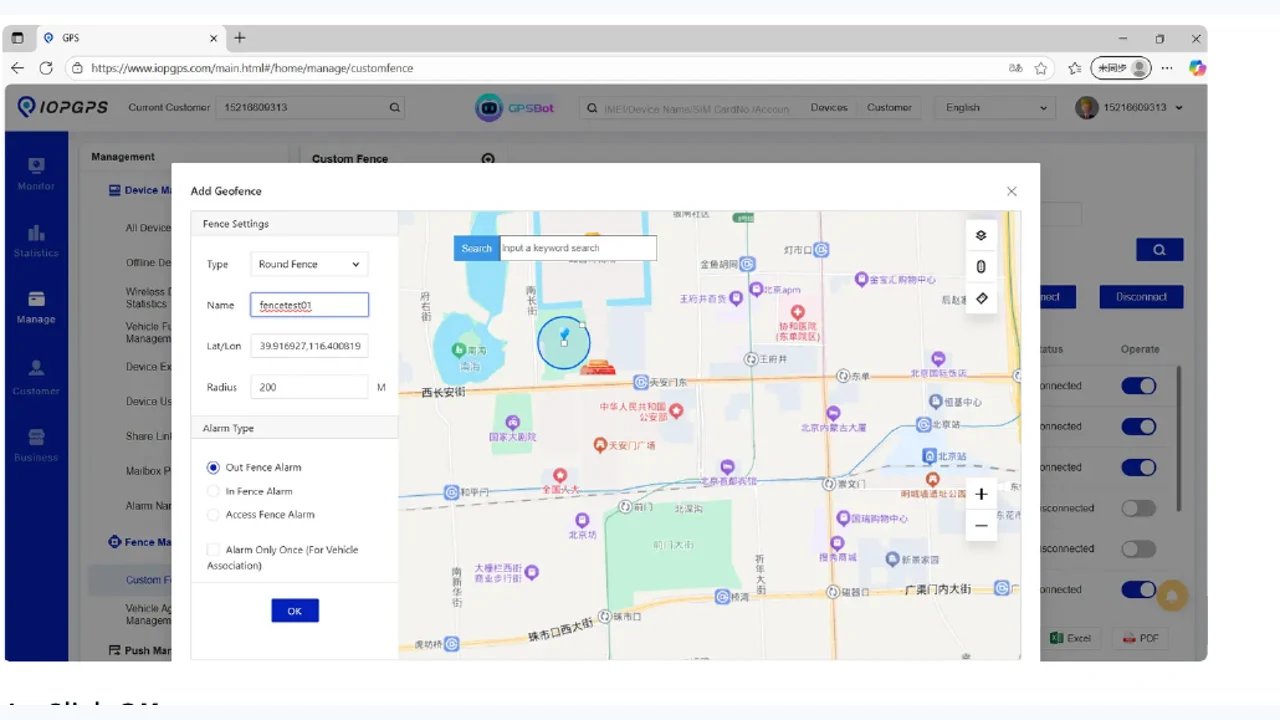The width and height of the screenshot is (1280, 720).
Task: Click the blue fence center marker
Action: (564, 334)
